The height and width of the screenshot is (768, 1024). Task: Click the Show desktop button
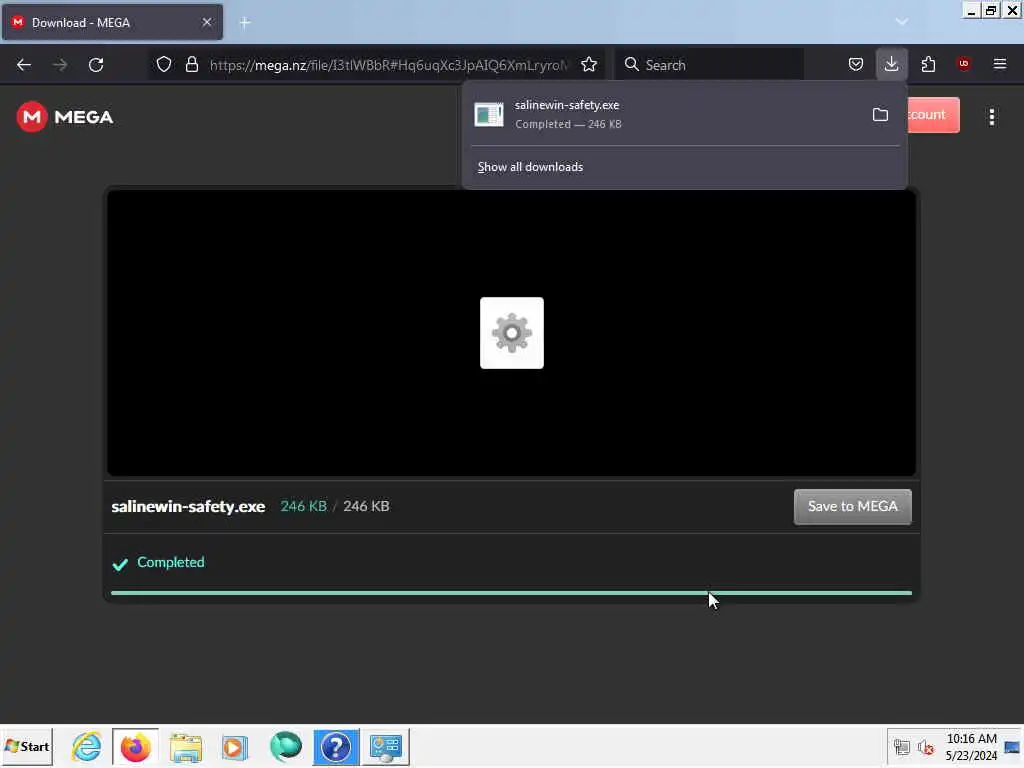pyautogui.click(x=1012, y=747)
